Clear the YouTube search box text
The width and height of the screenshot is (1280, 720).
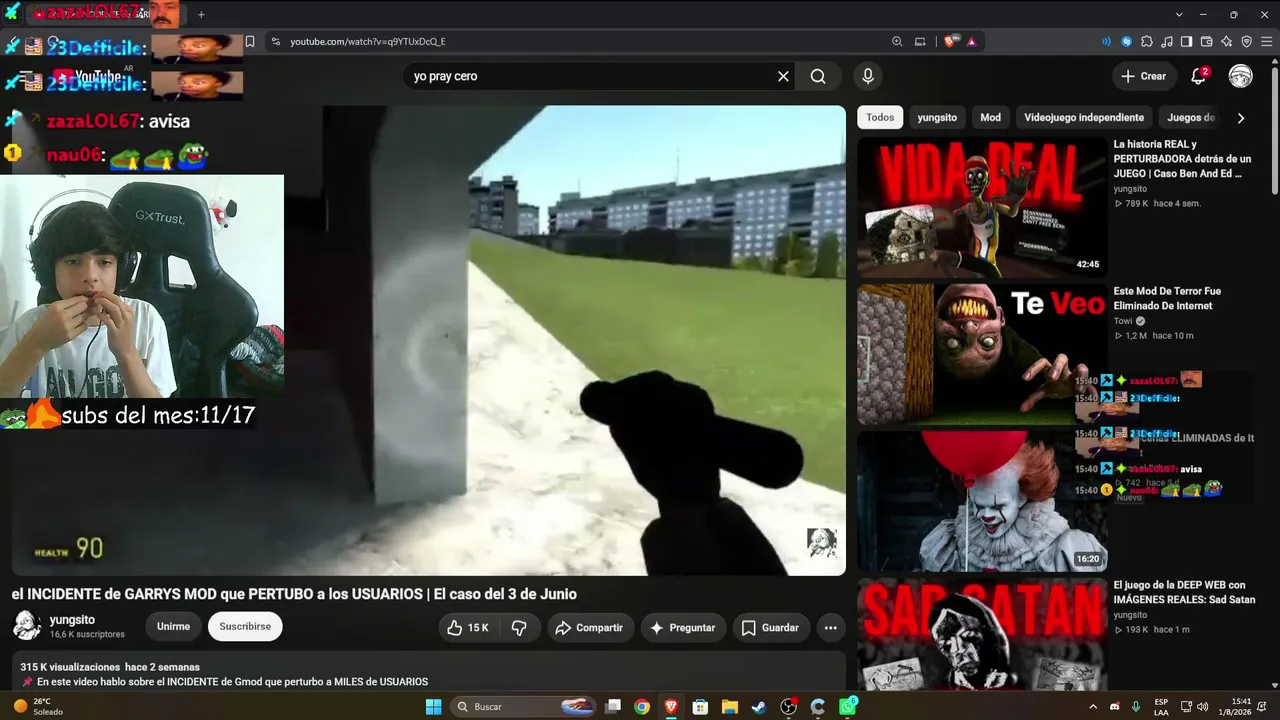click(x=783, y=76)
